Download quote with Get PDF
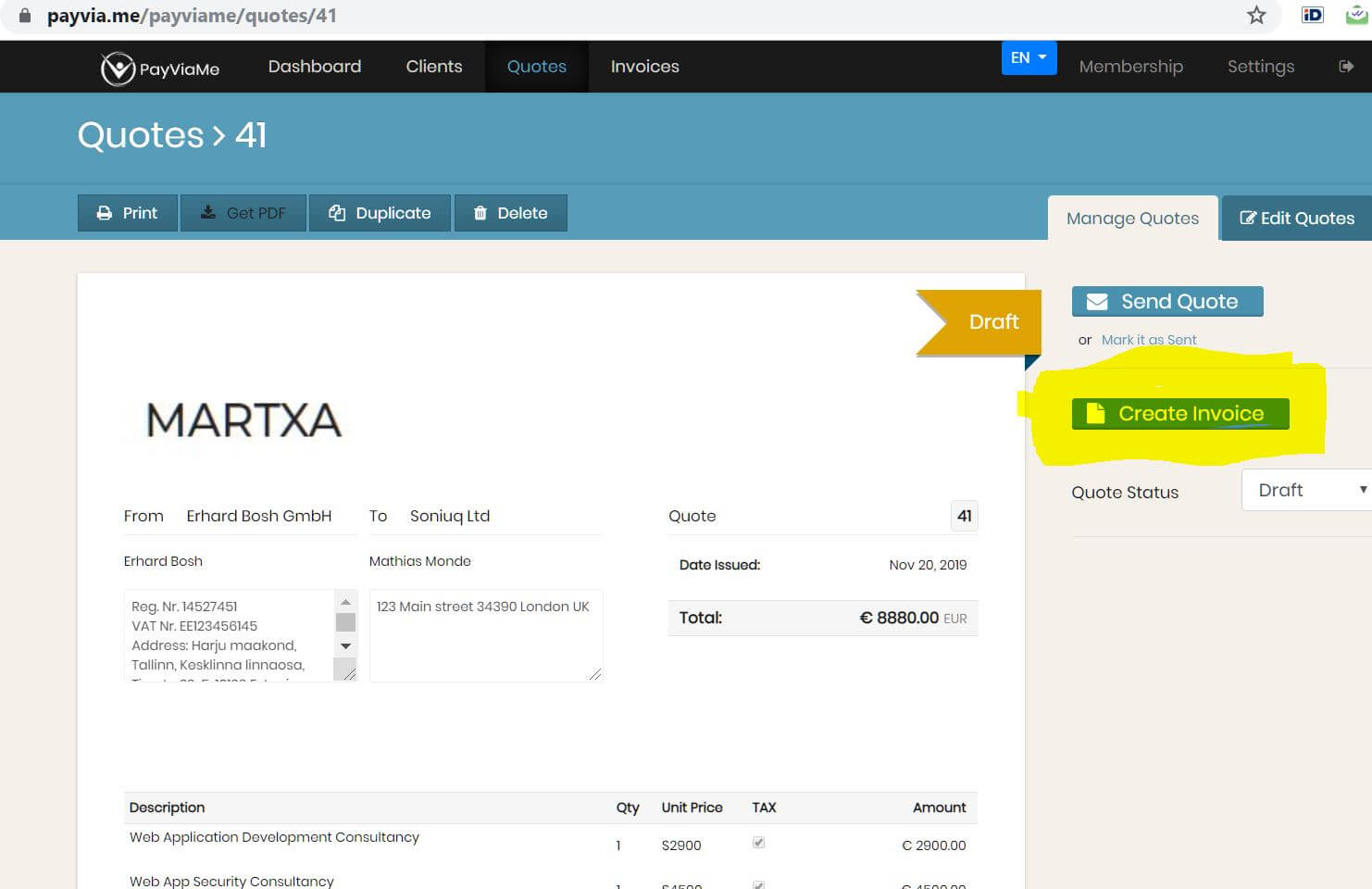Screen dimensions: 1372x889 point(243,213)
